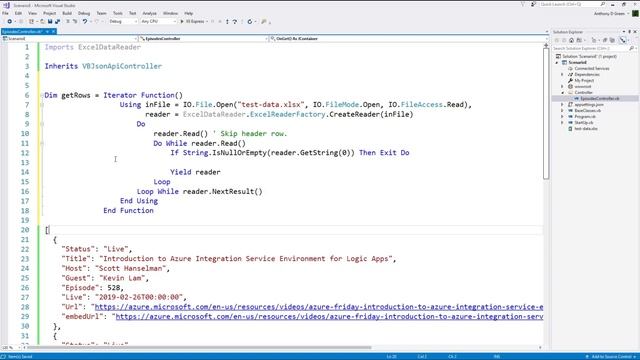Click the Save All toolbar icon
This screenshot has width=640, height=360.
click(58, 22)
